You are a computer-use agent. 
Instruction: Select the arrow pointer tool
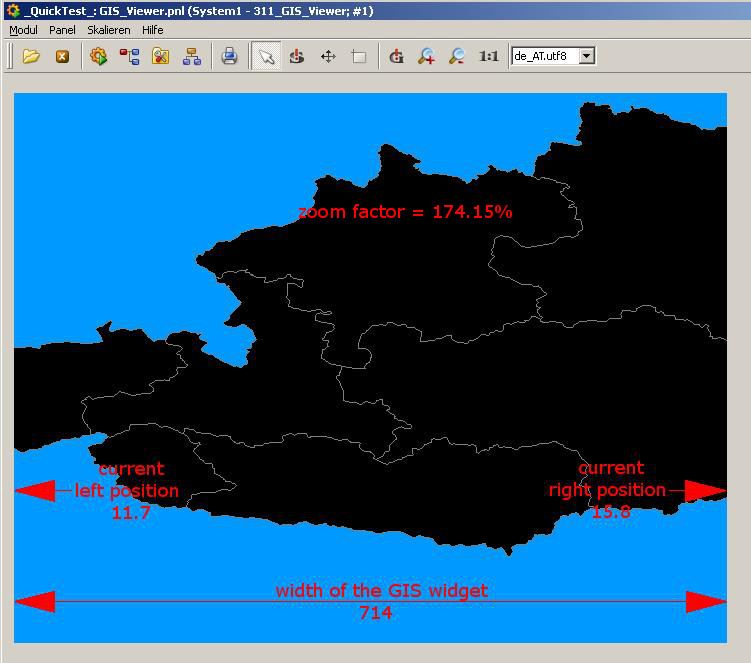tap(266, 56)
